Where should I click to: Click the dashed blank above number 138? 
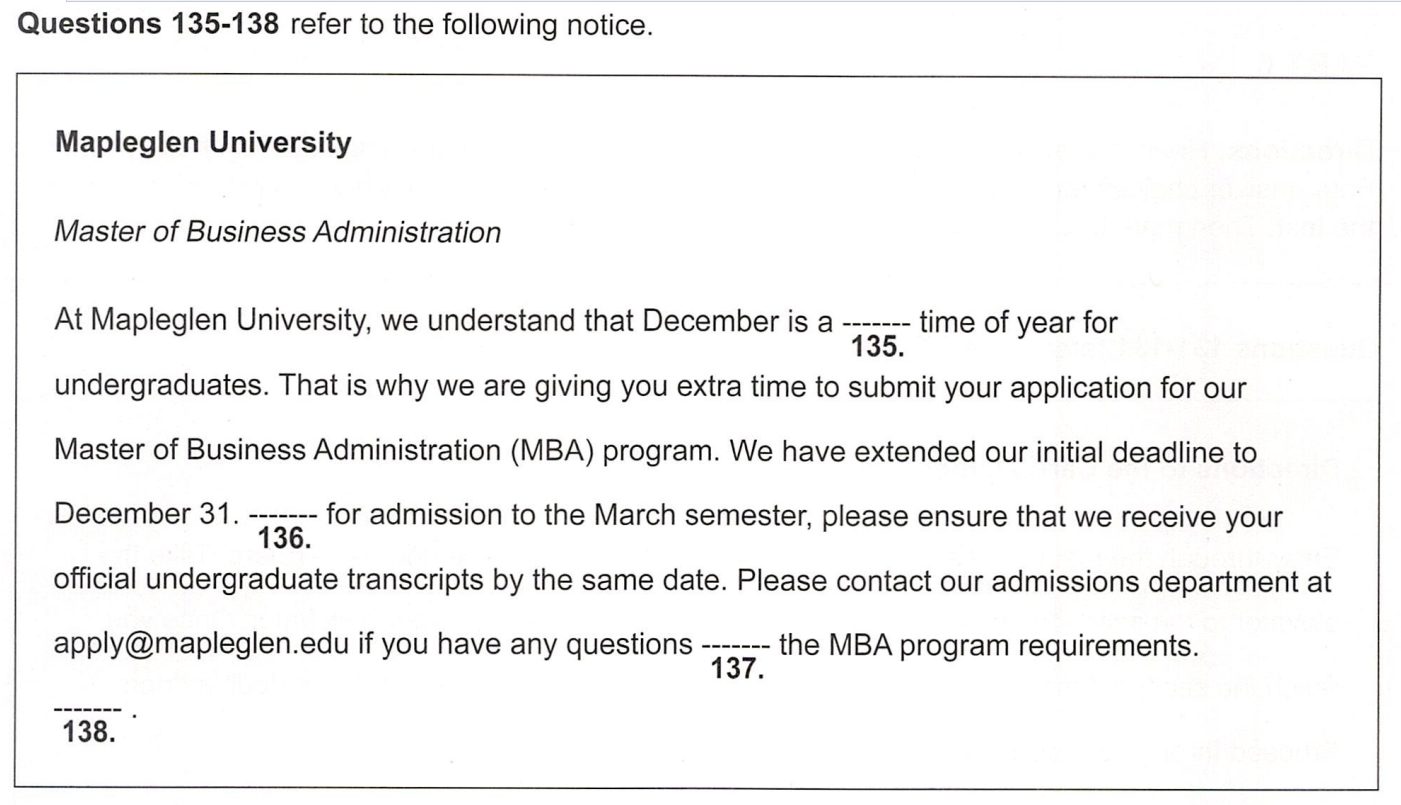(88, 711)
